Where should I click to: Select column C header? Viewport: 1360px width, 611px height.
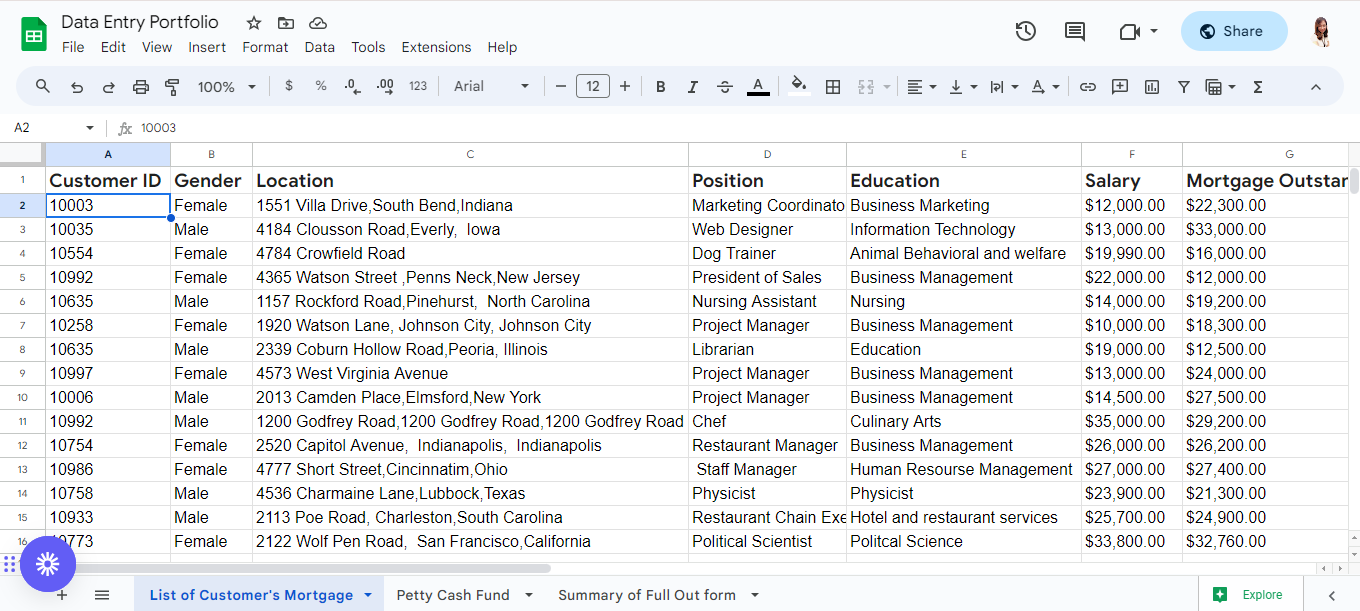tap(470, 154)
